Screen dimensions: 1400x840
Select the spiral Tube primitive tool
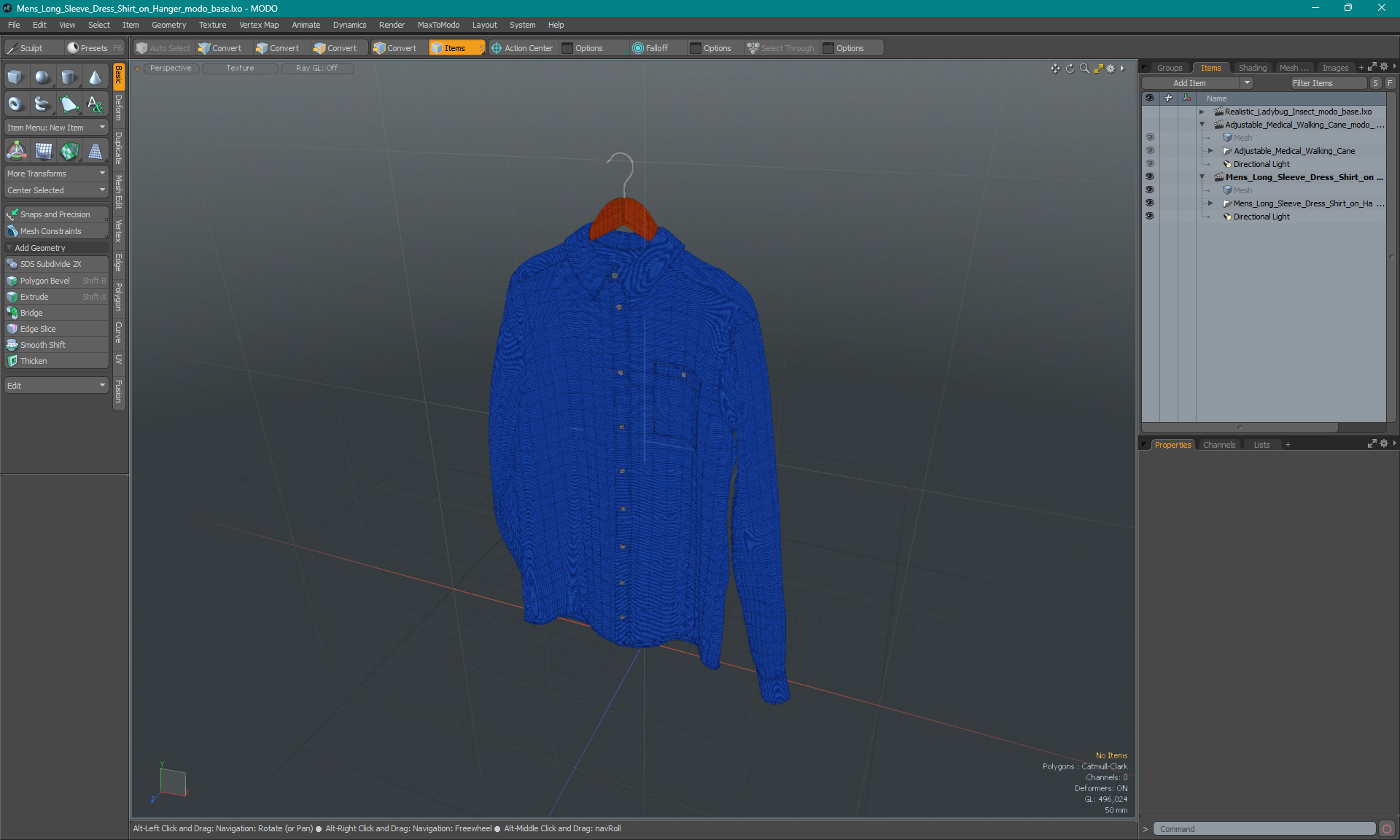(x=42, y=104)
